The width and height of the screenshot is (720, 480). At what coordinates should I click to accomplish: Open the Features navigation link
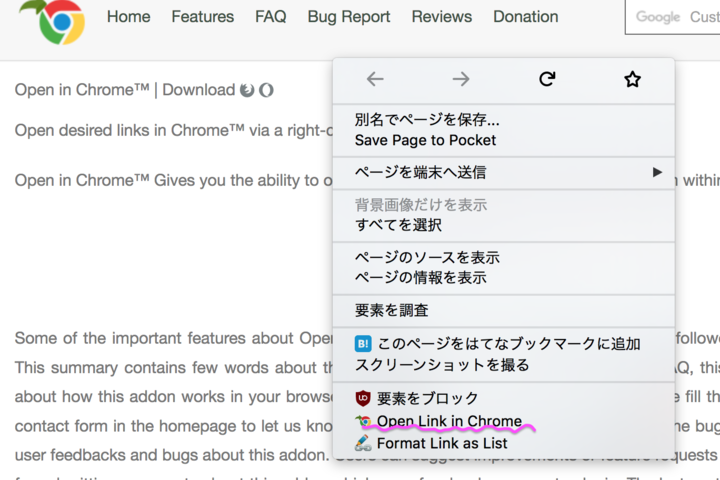click(202, 16)
